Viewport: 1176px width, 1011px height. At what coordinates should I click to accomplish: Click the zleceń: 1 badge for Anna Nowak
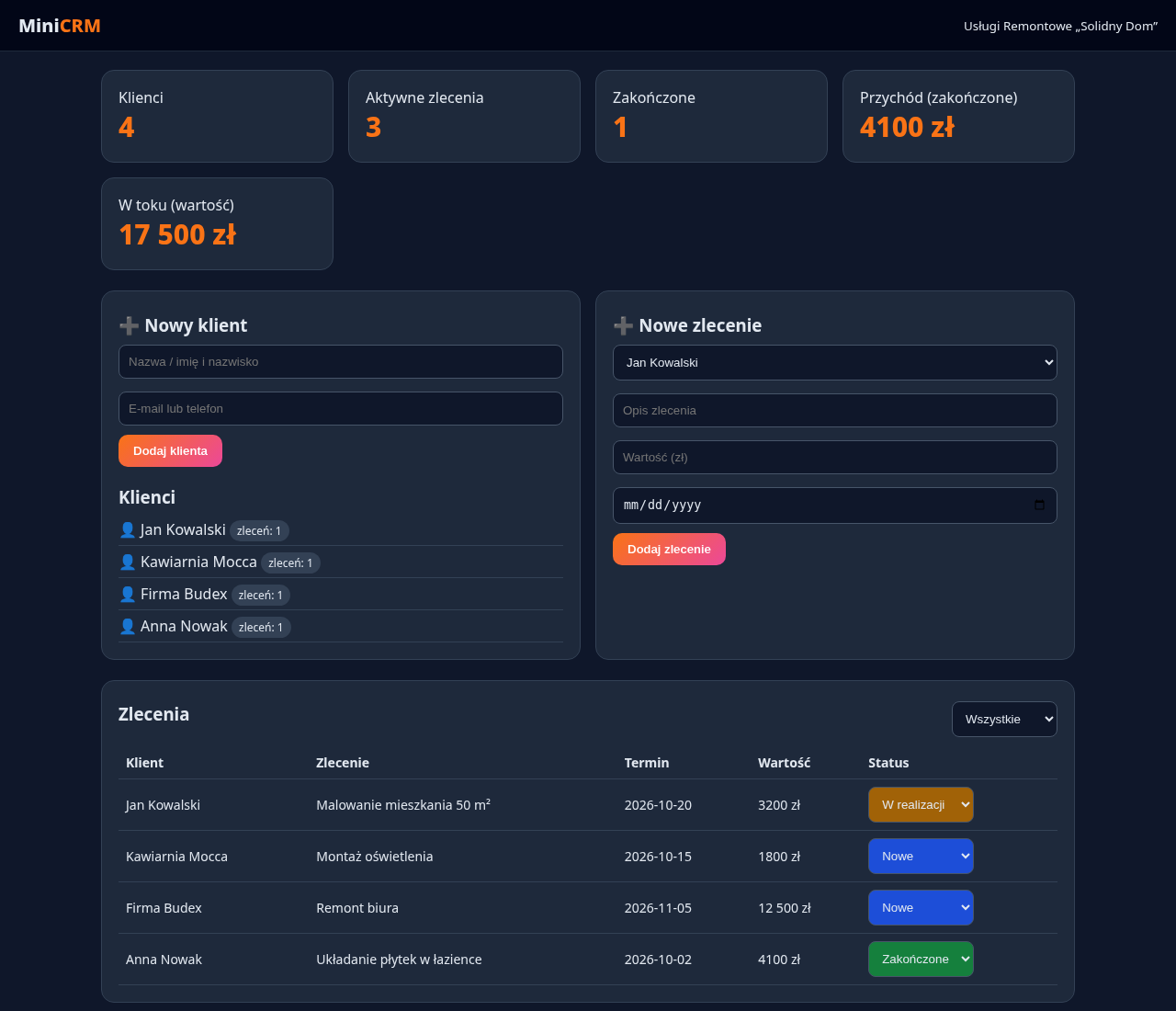tap(261, 628)
